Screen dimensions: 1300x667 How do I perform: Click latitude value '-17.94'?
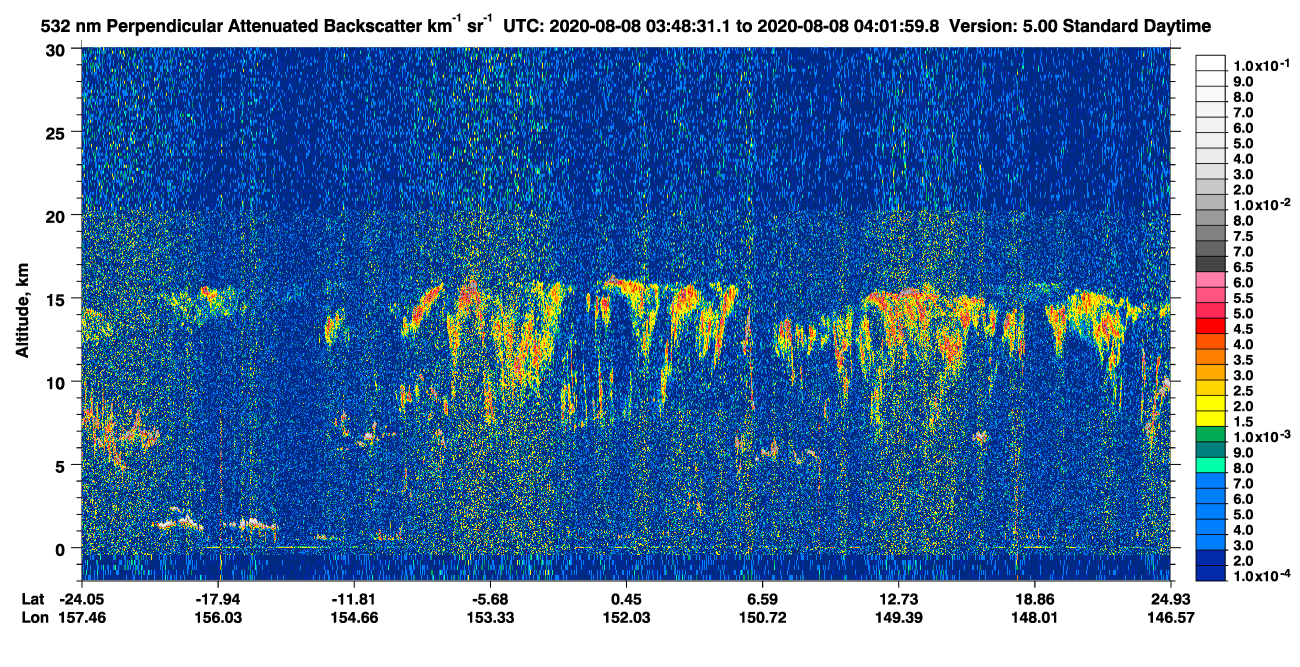click(x=218, y=599)
